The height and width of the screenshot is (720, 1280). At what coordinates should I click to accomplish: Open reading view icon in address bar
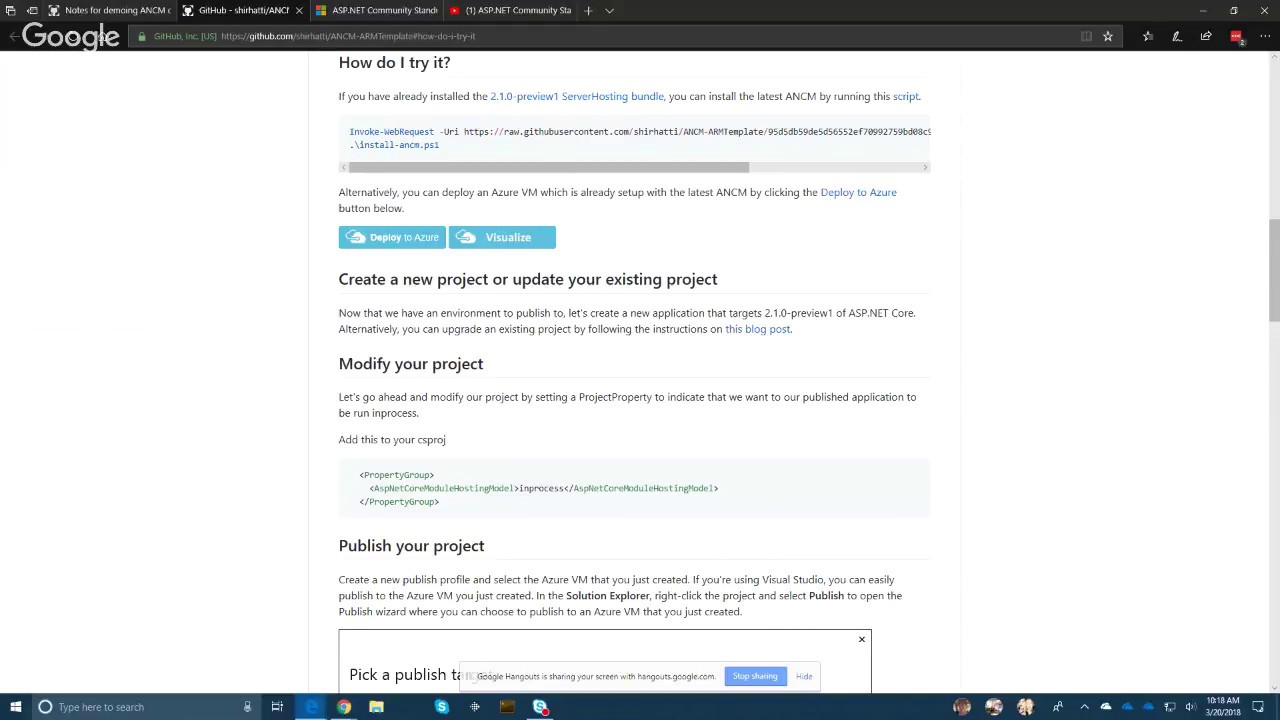1086,36
